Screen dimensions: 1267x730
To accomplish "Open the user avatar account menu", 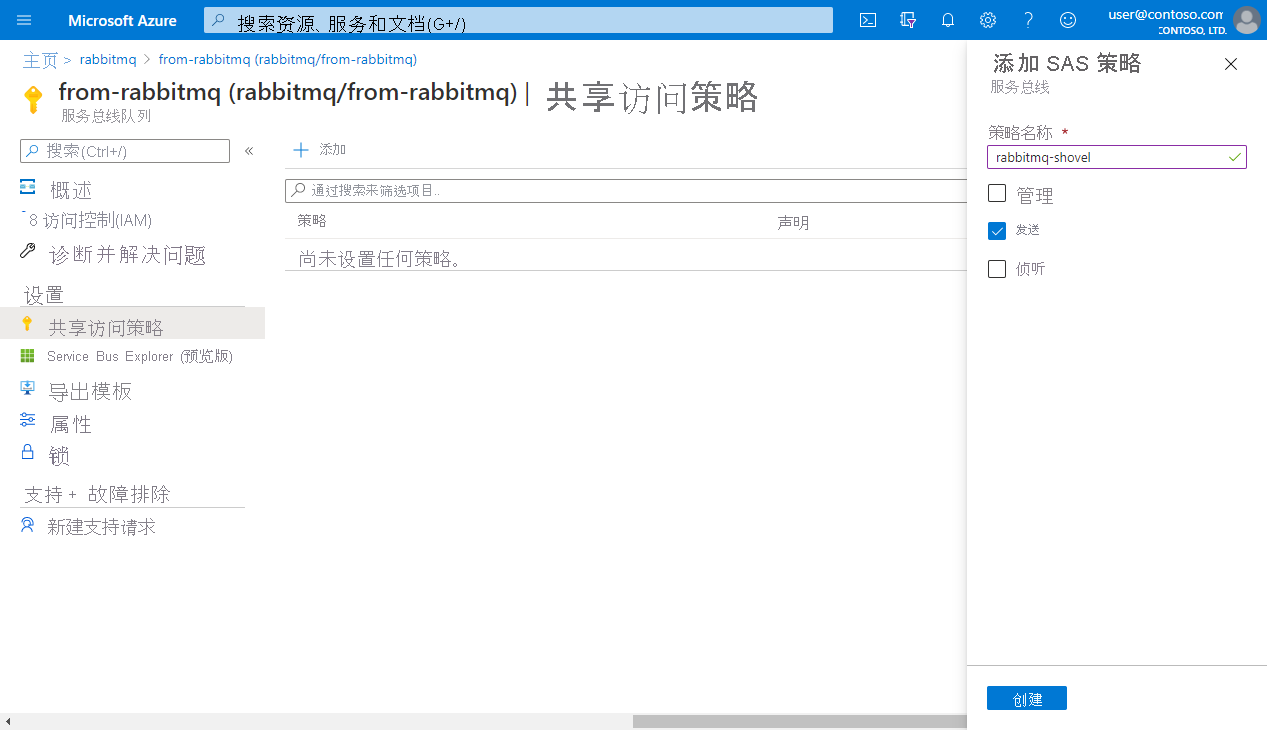I will pos(1246,20).
